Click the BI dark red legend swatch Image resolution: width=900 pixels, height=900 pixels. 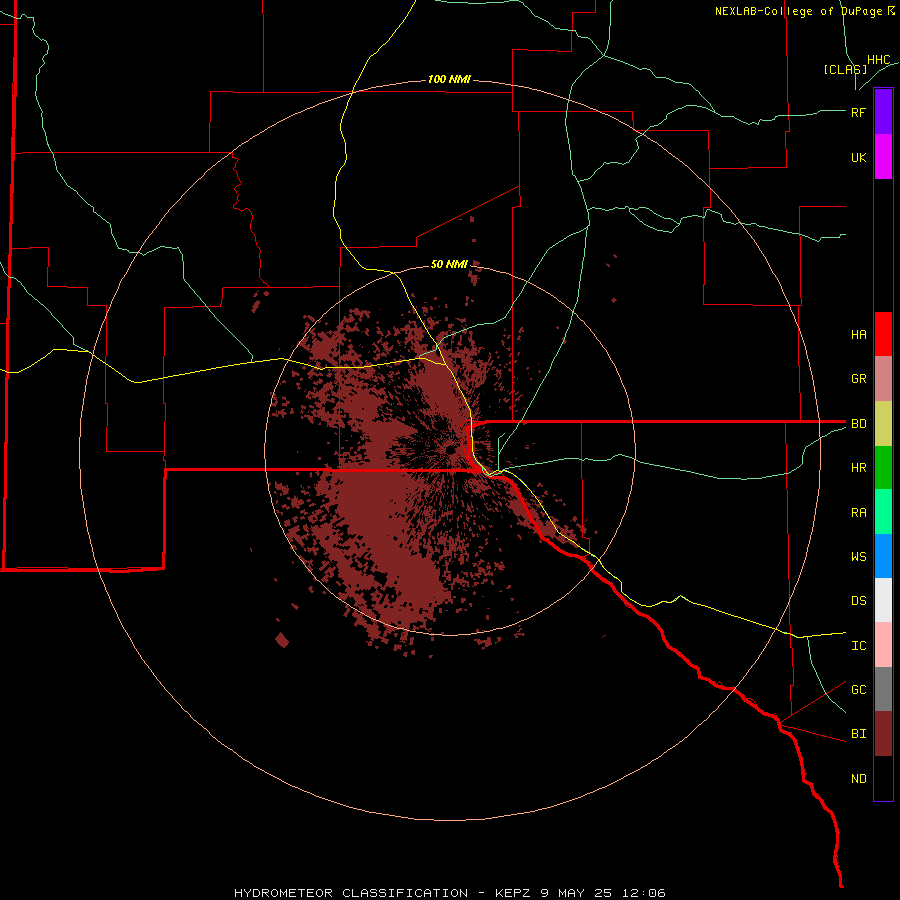pos(883,734)
